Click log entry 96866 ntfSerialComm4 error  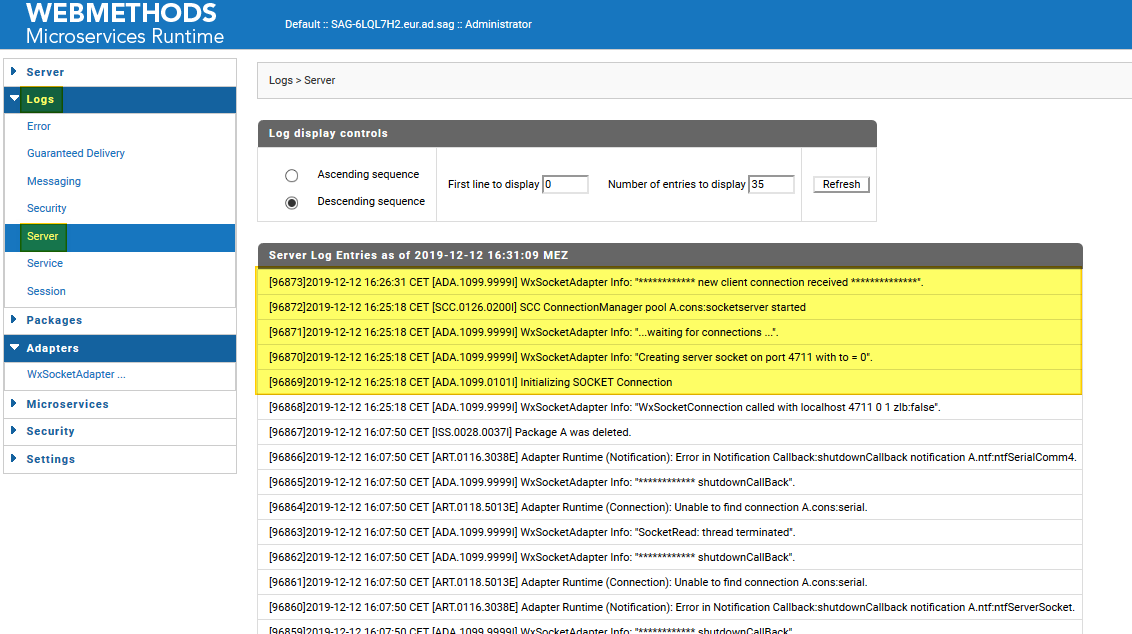point(669,457)
